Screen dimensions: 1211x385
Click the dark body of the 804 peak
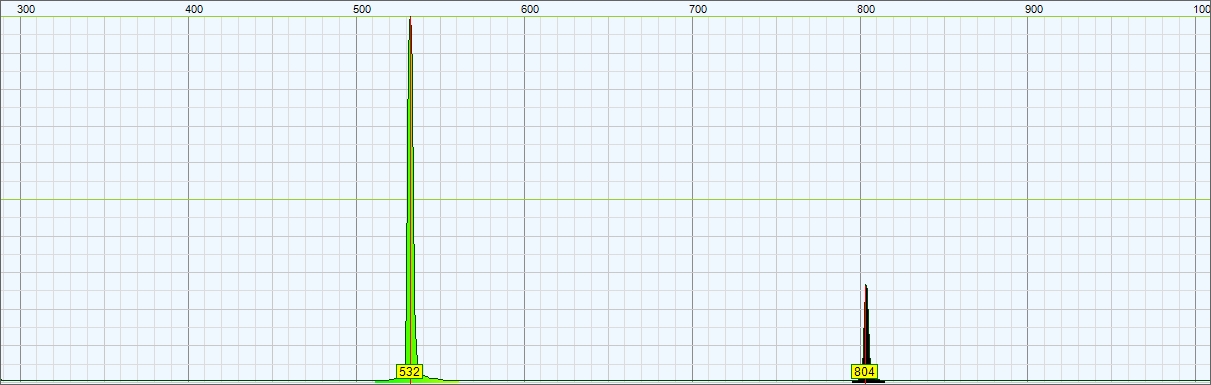coord(866,330)
